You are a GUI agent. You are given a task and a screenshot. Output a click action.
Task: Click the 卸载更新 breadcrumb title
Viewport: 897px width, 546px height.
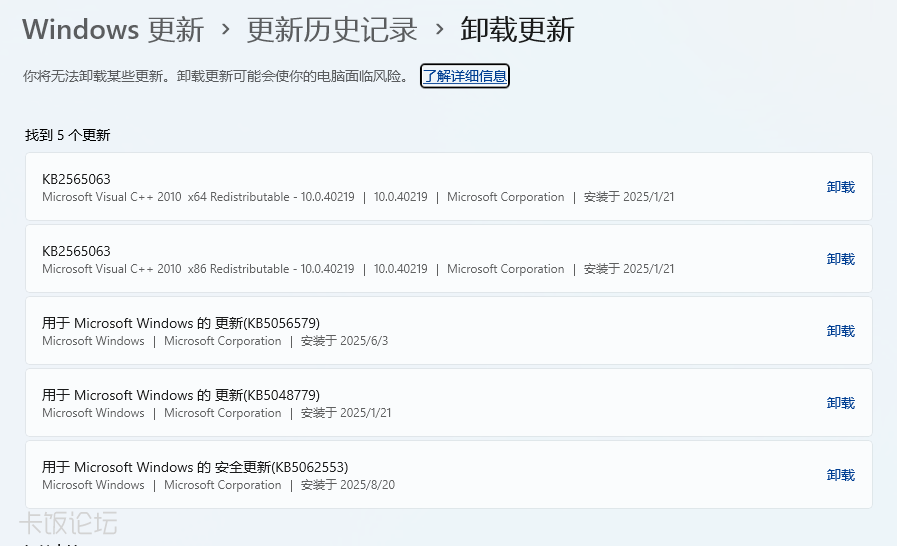517,30
